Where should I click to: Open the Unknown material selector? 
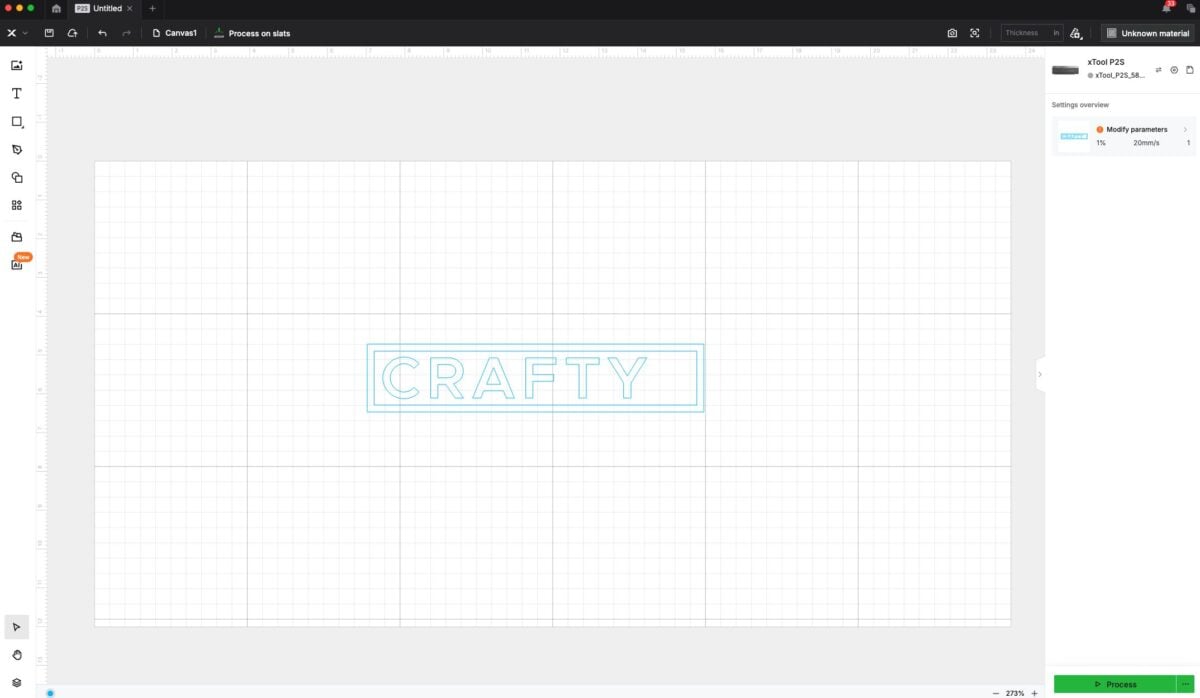1148,33
